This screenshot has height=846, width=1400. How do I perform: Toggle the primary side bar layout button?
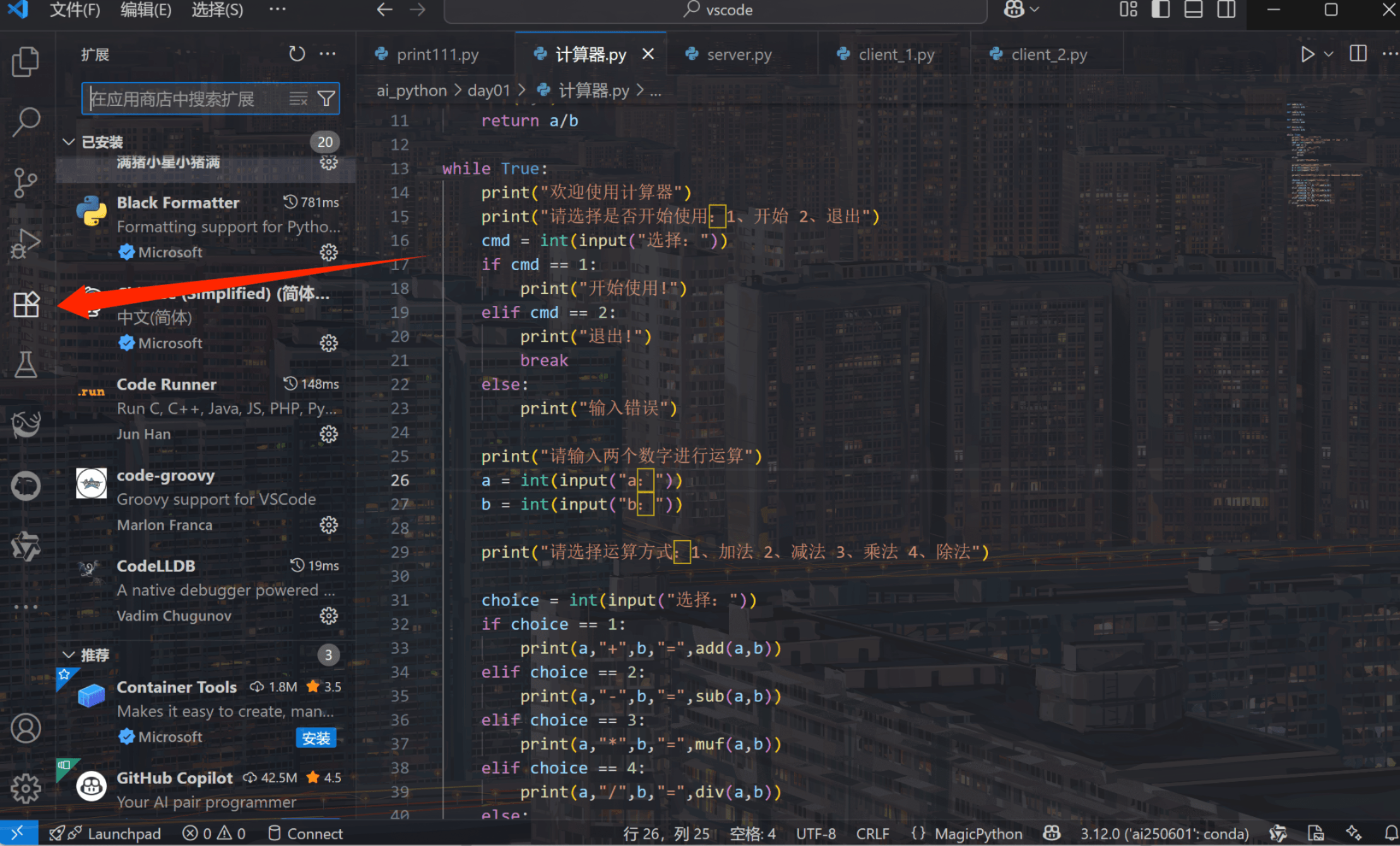(x=1160, y=9)
